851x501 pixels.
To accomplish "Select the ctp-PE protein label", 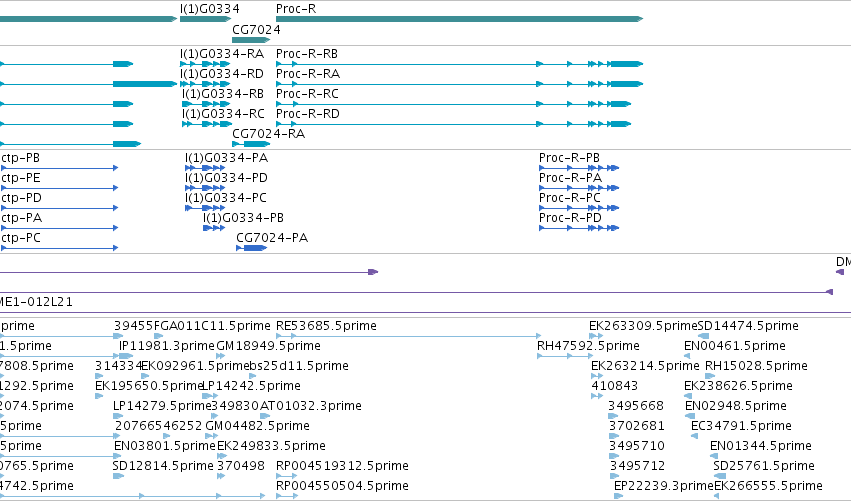I will tap(21, 178).
